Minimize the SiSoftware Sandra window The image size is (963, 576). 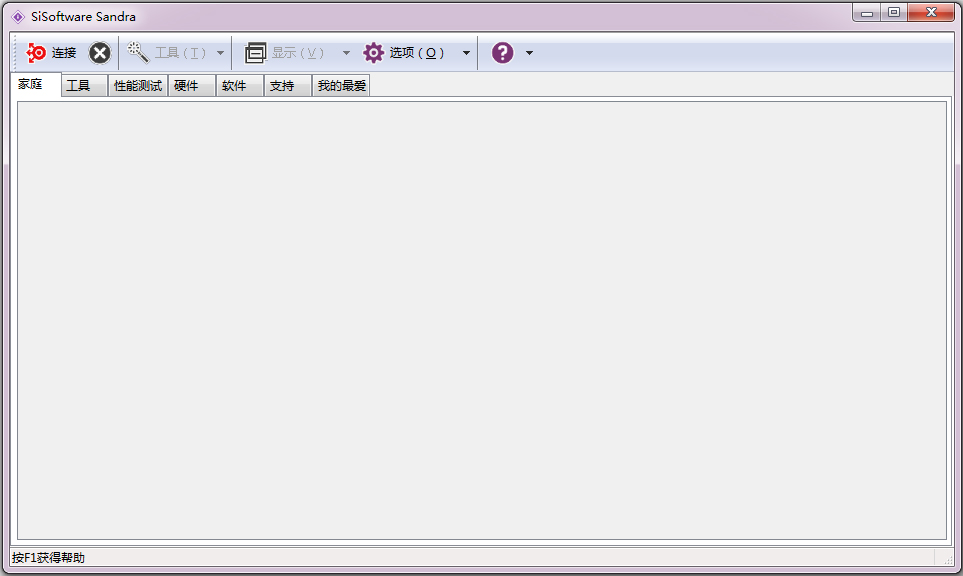click(x=867, y=12)
